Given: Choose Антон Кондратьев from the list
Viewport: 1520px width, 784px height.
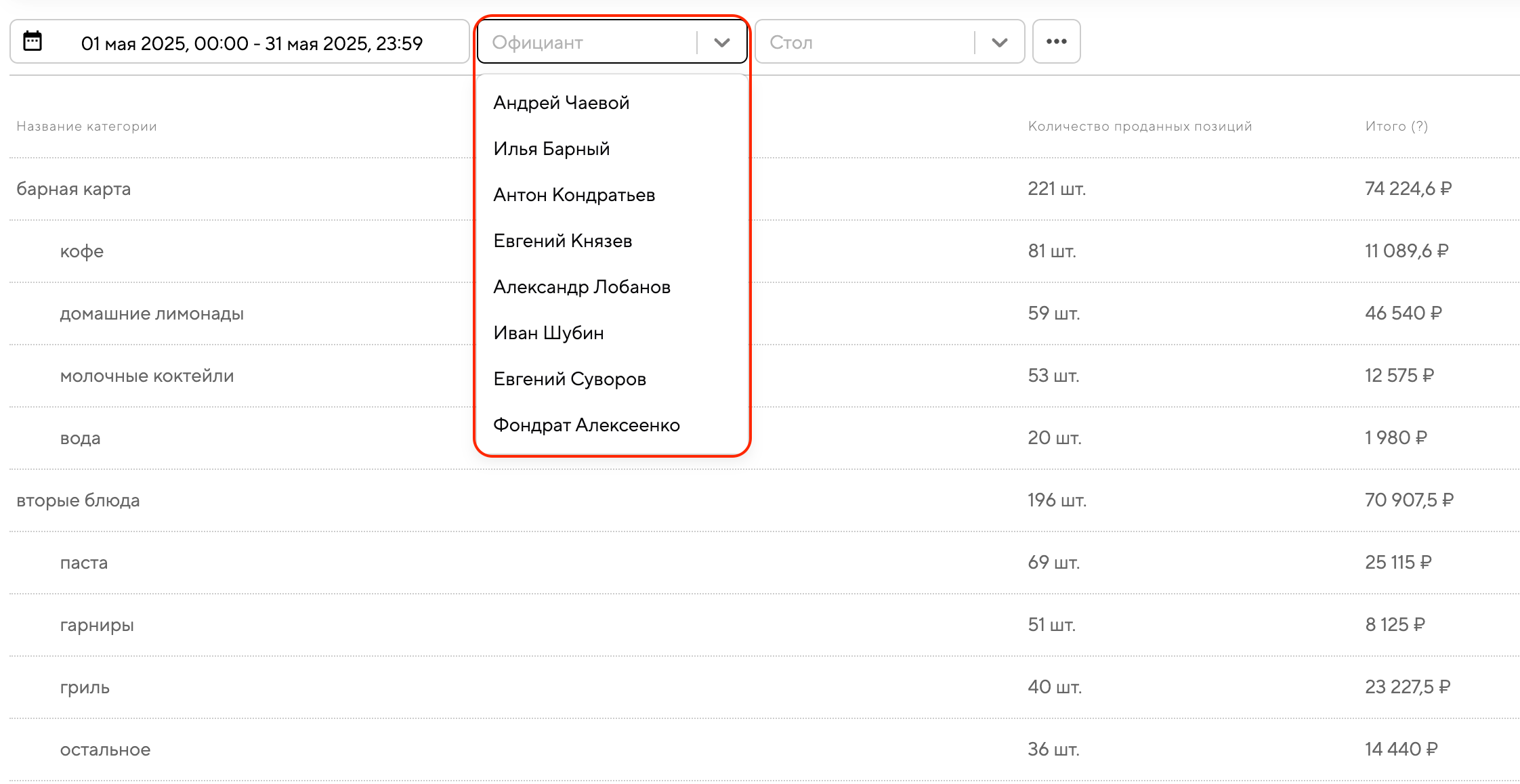Looking at the screenshot, I should coord(574,195).
